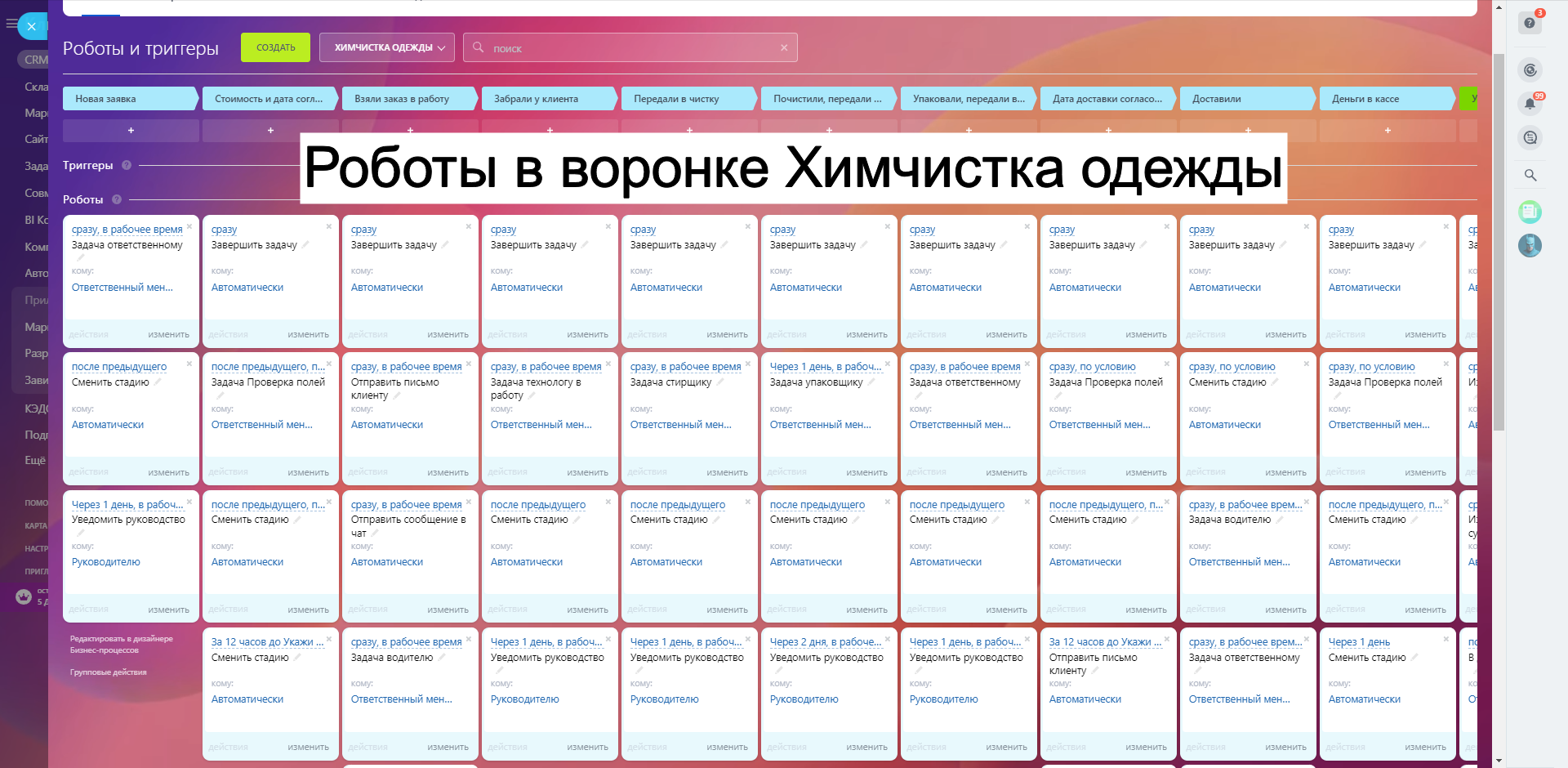This screenshot has height=768, width=1568.
Task: Delete the Задача стирщику robot via X
Action: click(x=747, y=364)
